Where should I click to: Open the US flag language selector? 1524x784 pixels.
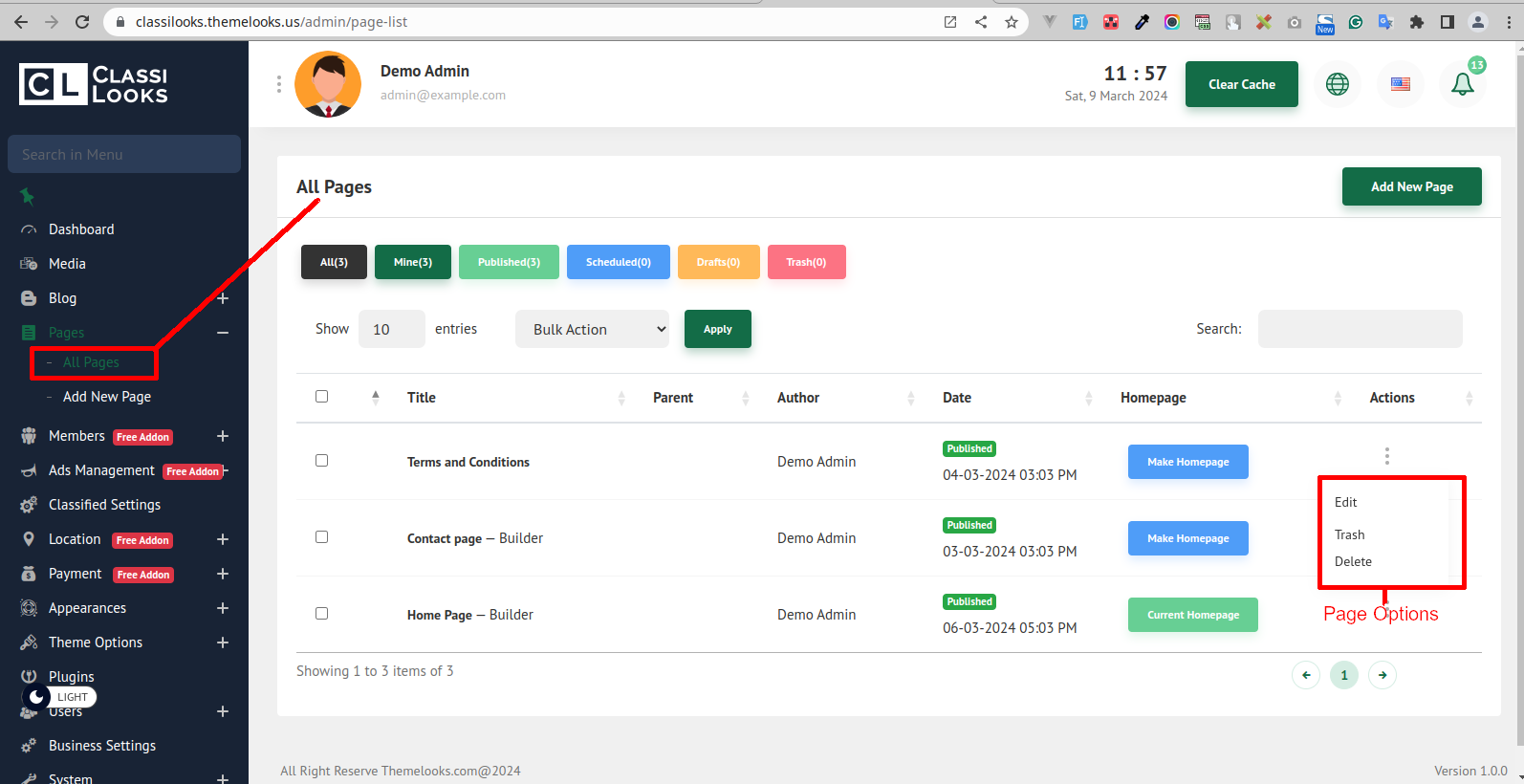pyautogui.click(x=1400, y=84)
